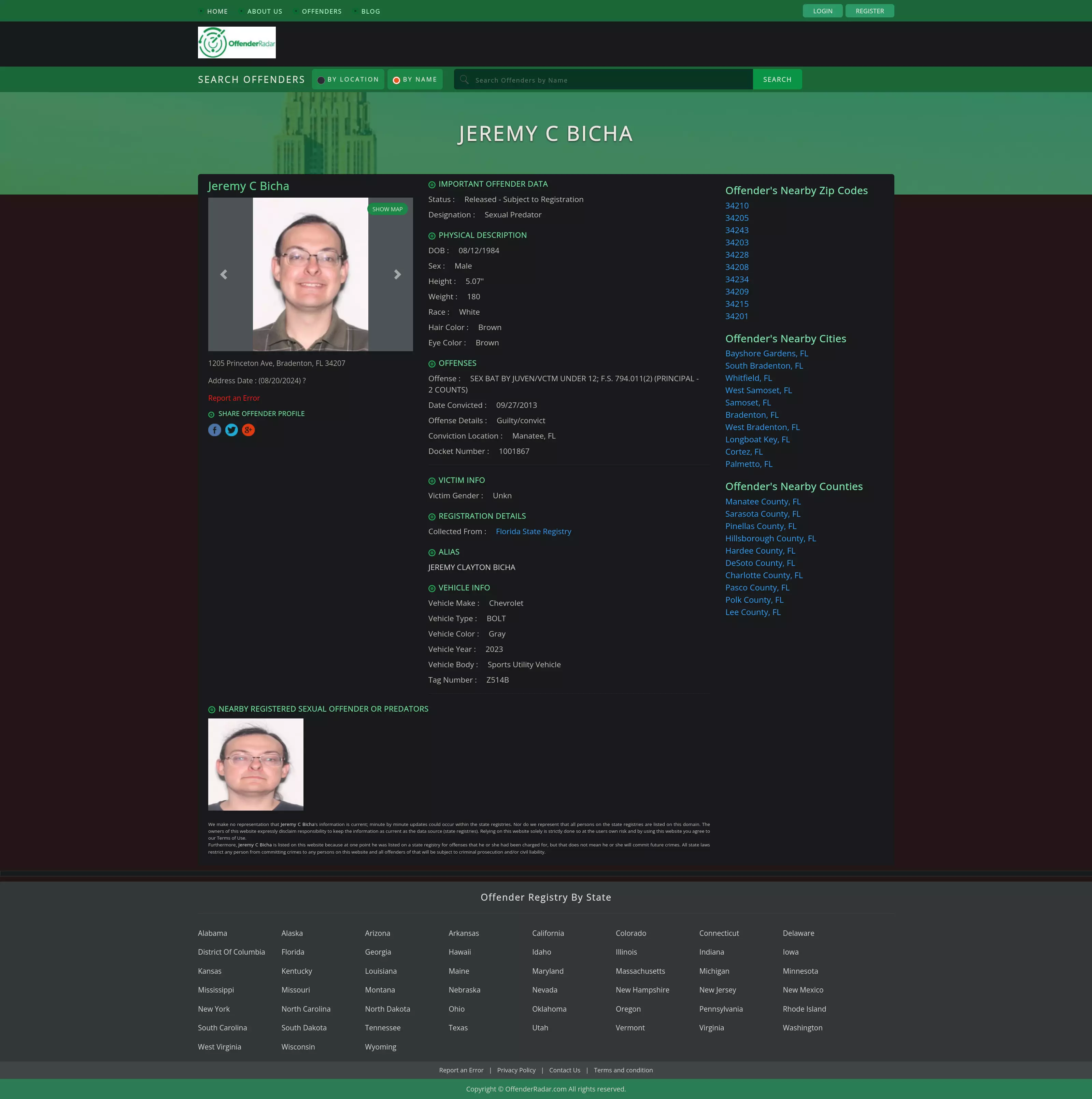This screenshot has width=1092, height=1099.
Task: Click the Show Map button
Action: click(x=387, y=209)
